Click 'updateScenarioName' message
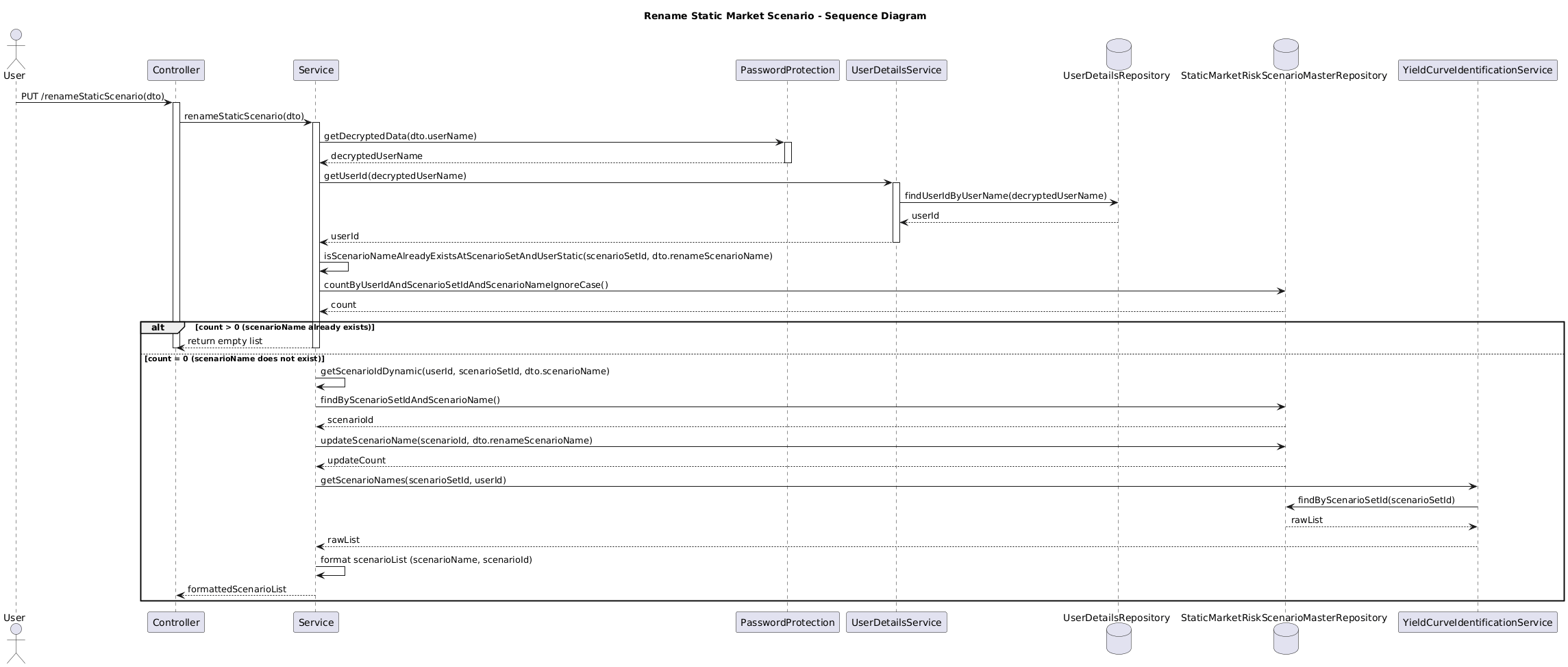This screenshot has height=667, width=1568. 456,441
